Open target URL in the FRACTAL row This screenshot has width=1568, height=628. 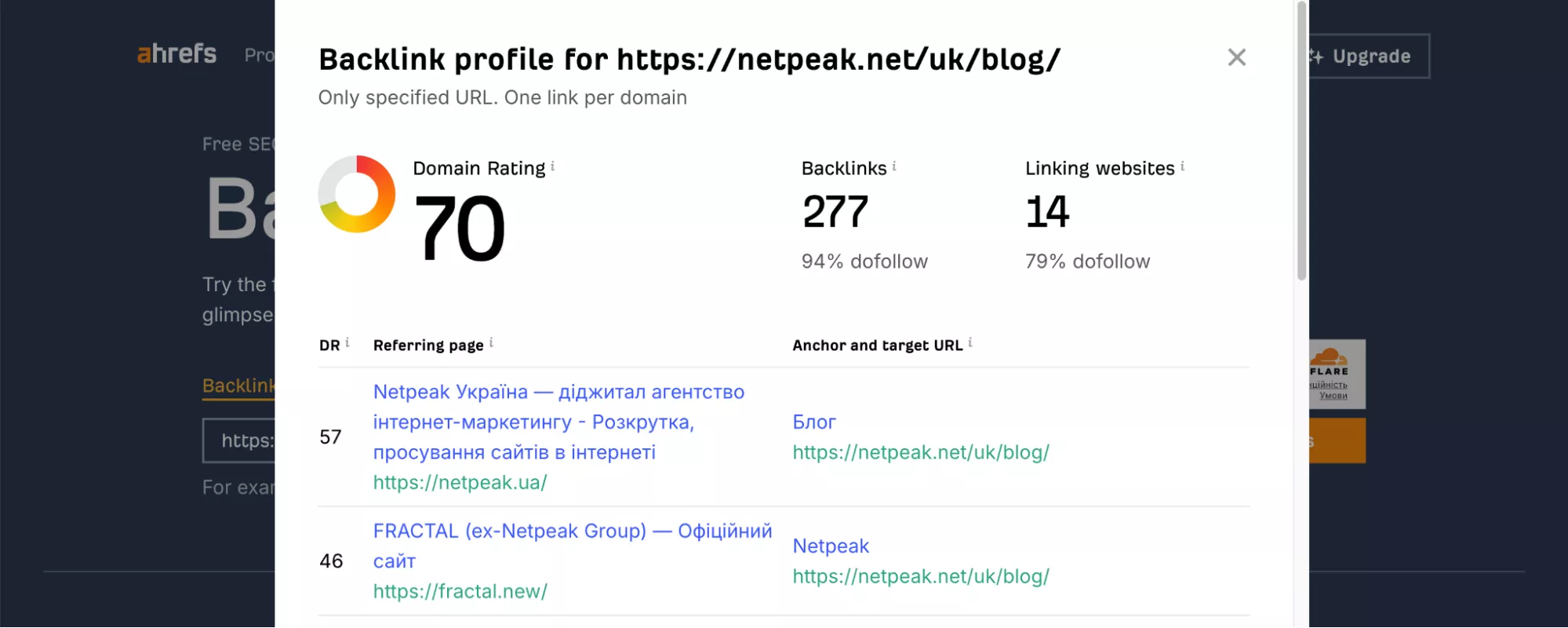click(920, 577)
